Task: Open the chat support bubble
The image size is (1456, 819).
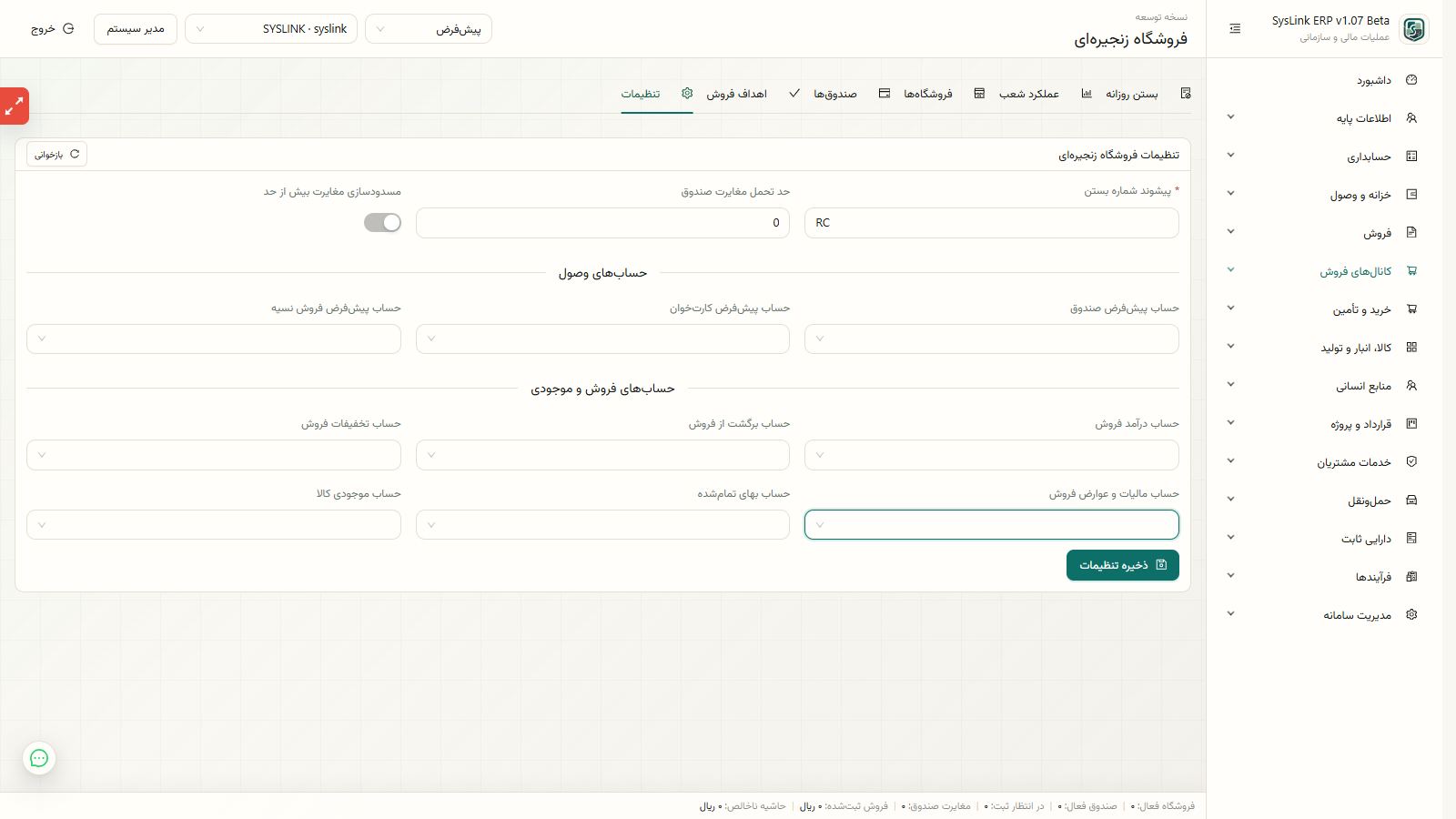Action: pyautogui.click(x=39, y=758)
